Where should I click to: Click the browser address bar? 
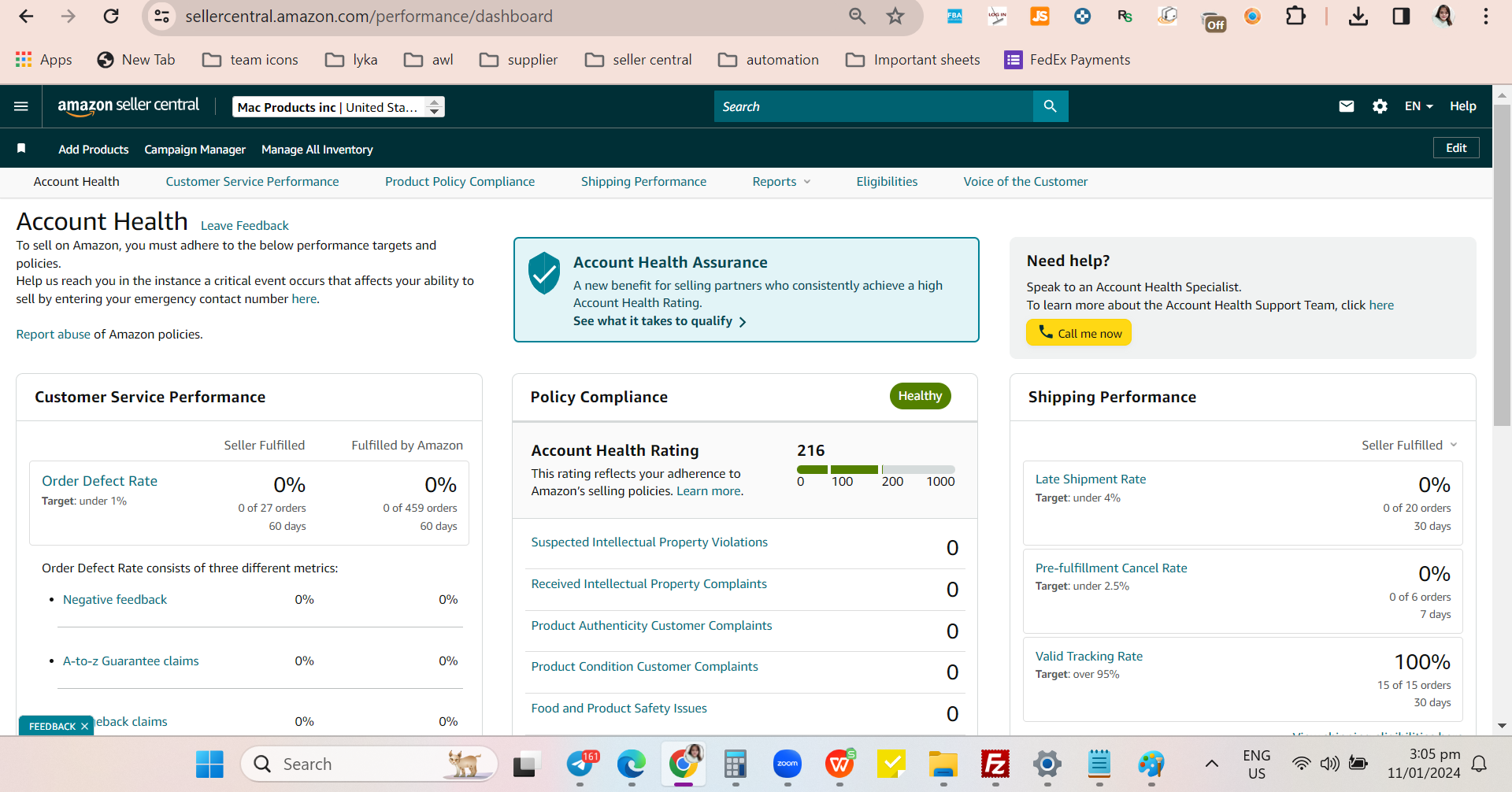(x=504, y=16)
